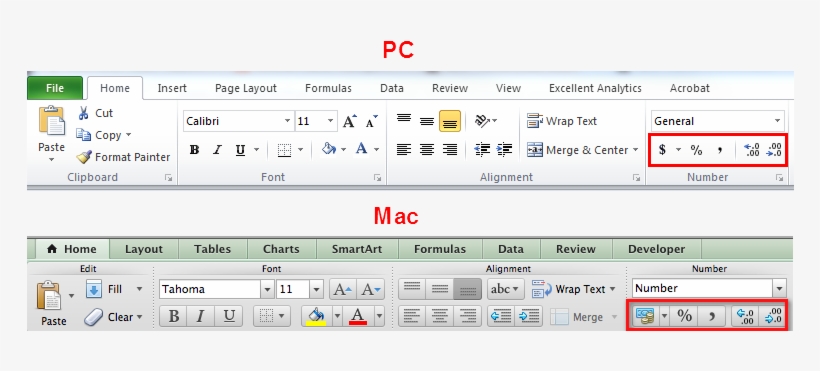This screenshot has width=820, height=371.
Task: Open Orientation tool in PC ribbon
Action: click(483, 121)
